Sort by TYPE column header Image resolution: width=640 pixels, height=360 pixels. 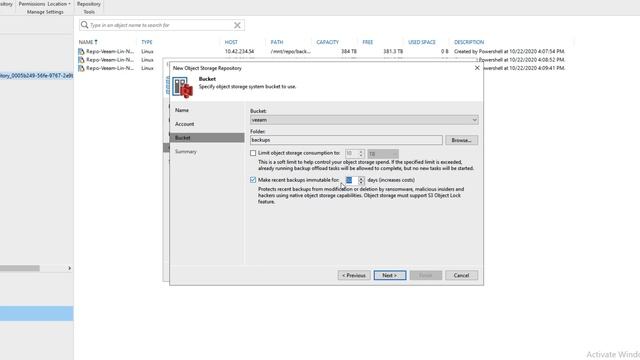[x=147, y=42]
